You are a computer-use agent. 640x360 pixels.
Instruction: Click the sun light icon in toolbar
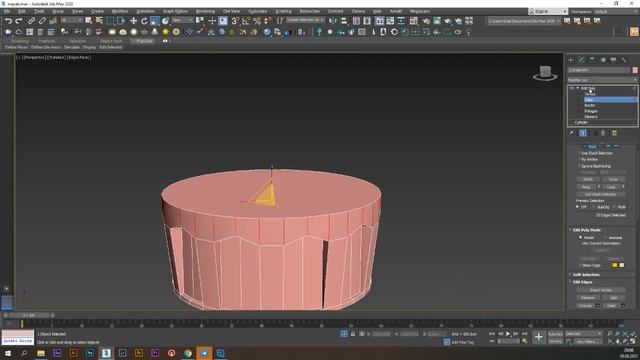tap(165, 31)
